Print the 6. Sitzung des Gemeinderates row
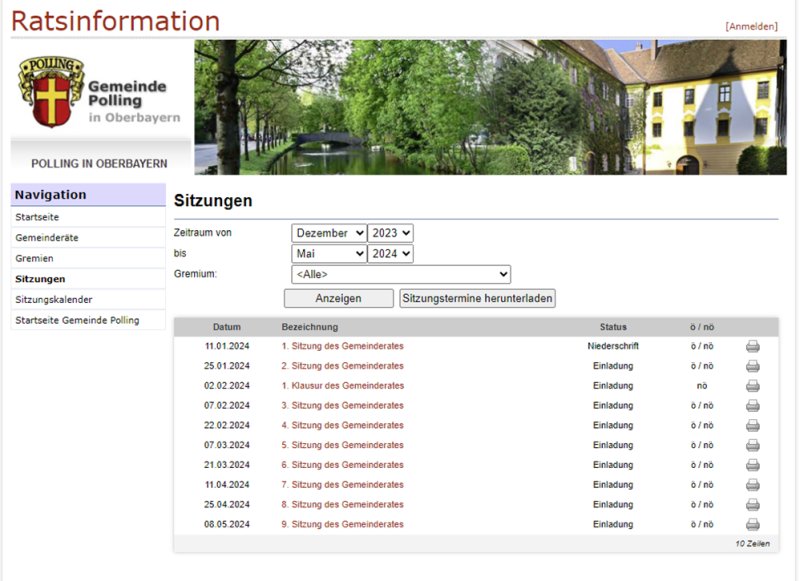 point(753,465)
